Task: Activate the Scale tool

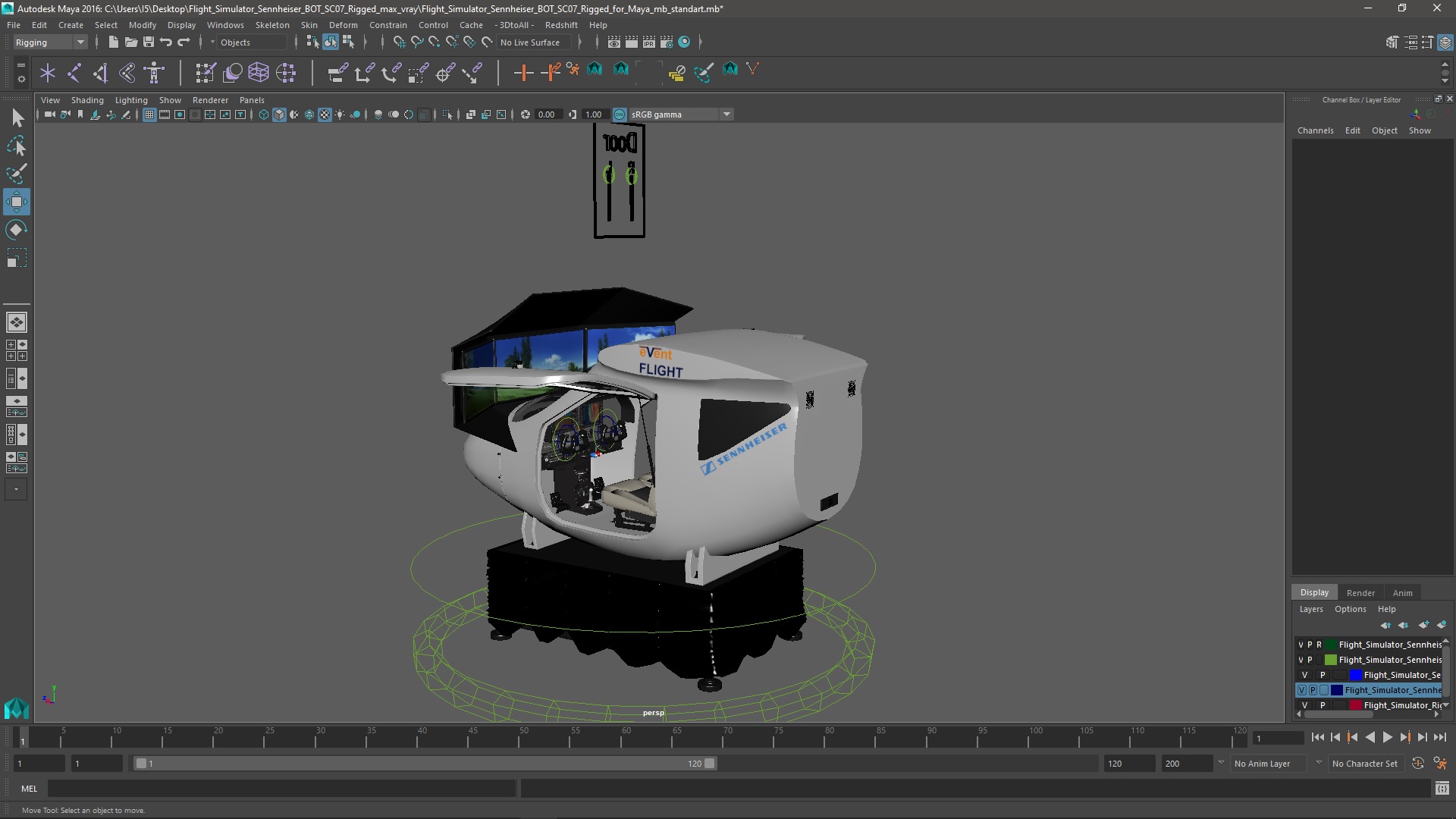Action: pyautogui.click(x=17, y=258)
